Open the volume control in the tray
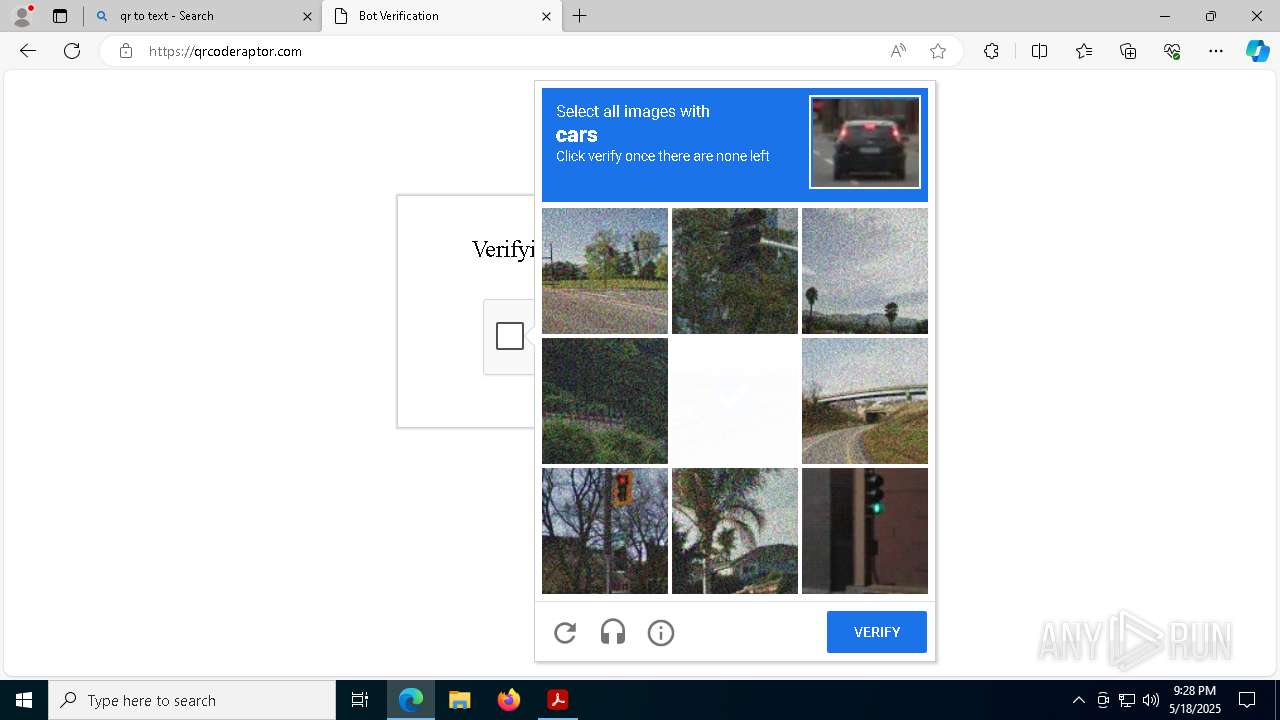The width and height of the screenshot is (1280, 720). point(1151,700)
